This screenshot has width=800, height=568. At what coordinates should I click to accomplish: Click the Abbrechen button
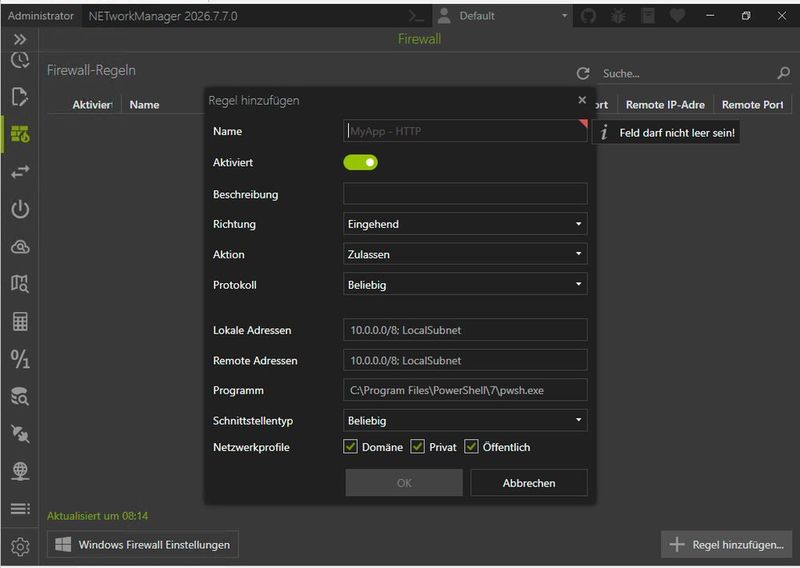click(x=529, y=483)
